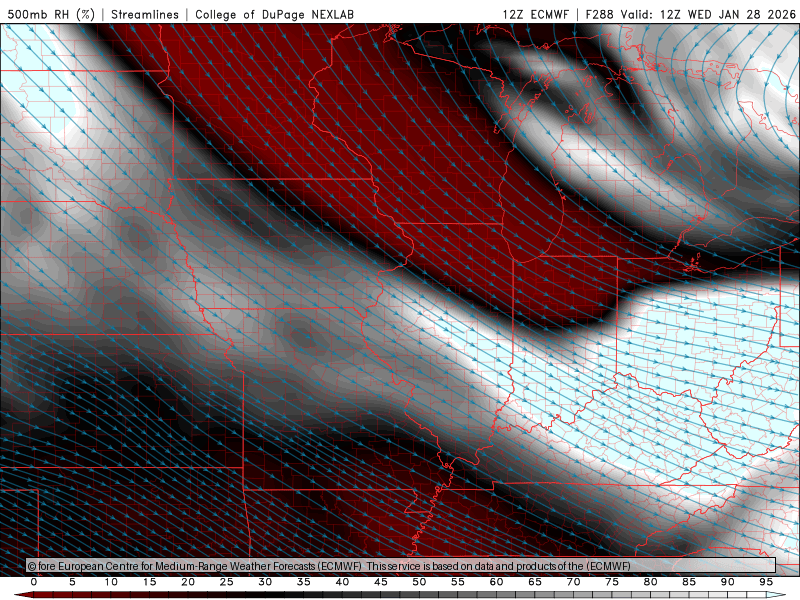Click "College of DuPage NEXLAB" header text

[274, 14]
